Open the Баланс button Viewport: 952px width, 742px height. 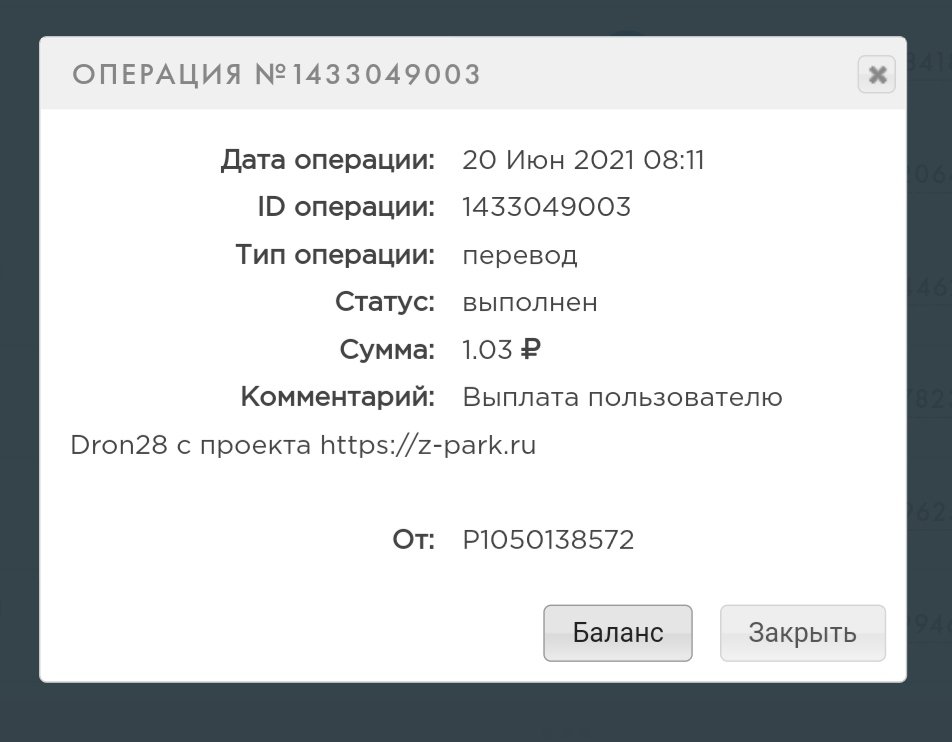point(617,633)
